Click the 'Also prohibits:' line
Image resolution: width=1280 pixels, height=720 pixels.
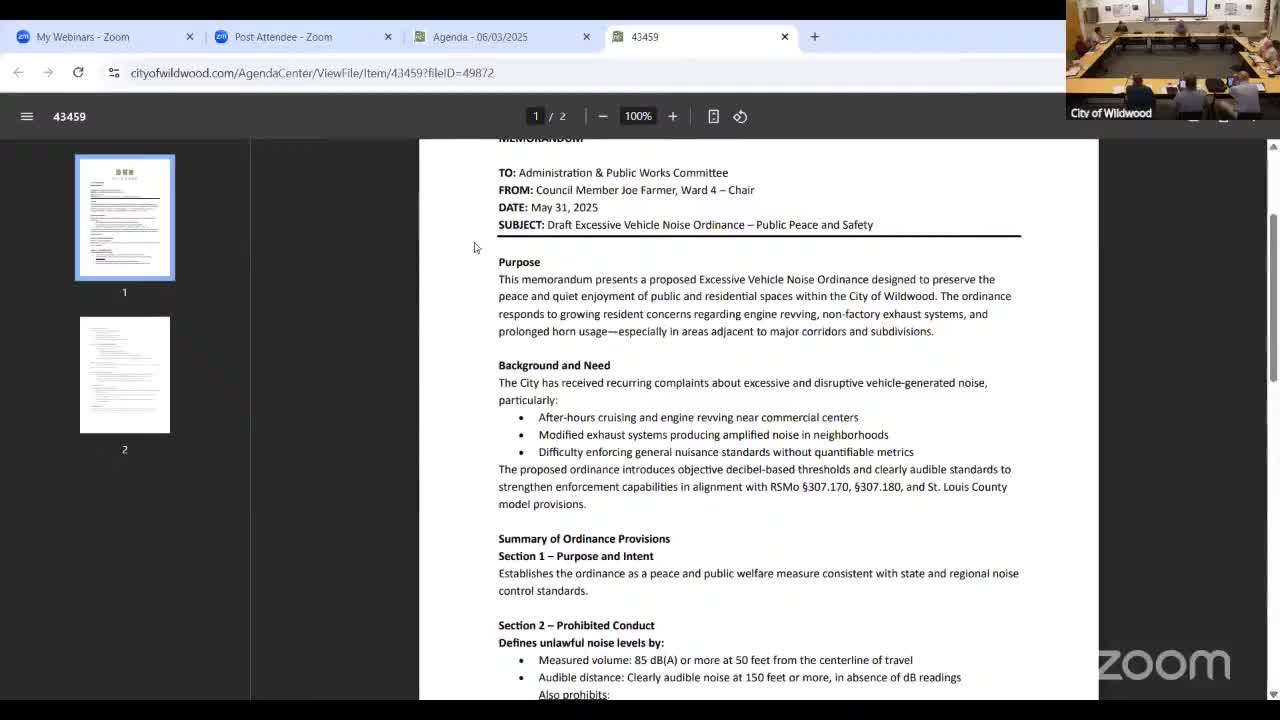(573, 694)
